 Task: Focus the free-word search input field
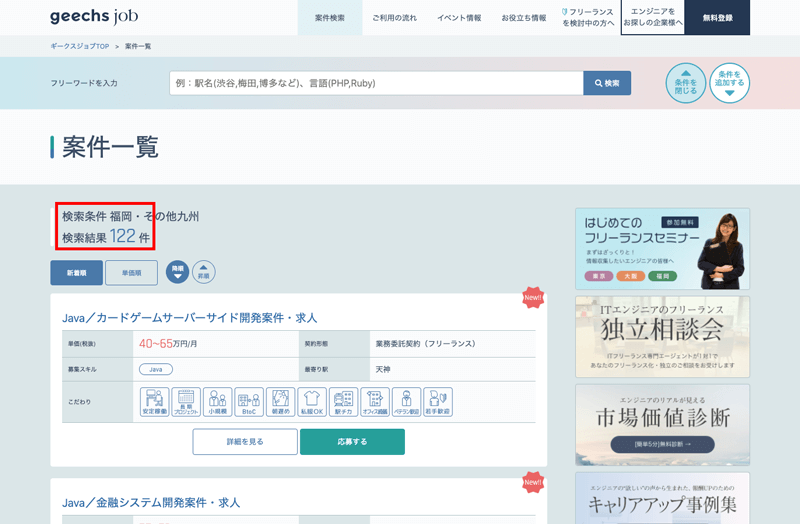(377, 83)
